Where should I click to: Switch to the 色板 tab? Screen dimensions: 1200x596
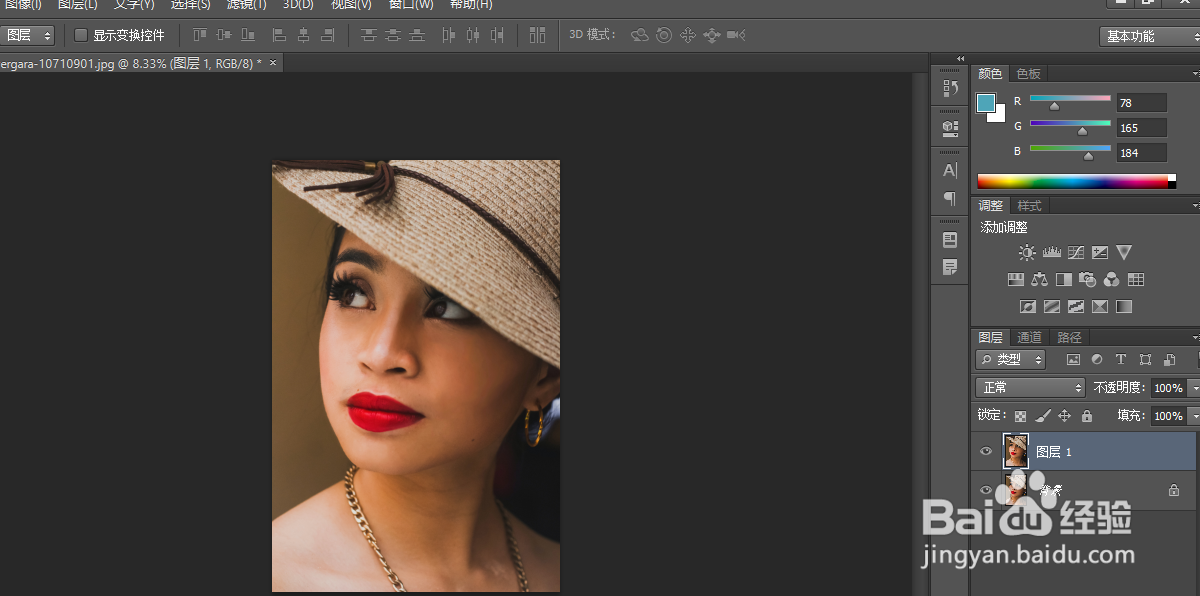click(1028, 73)
